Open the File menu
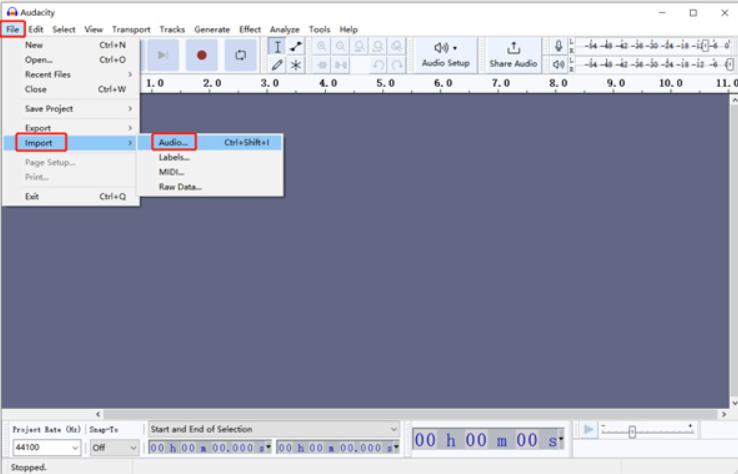The width and height of the screenshot is (738, 474). [x=12, y=29]
